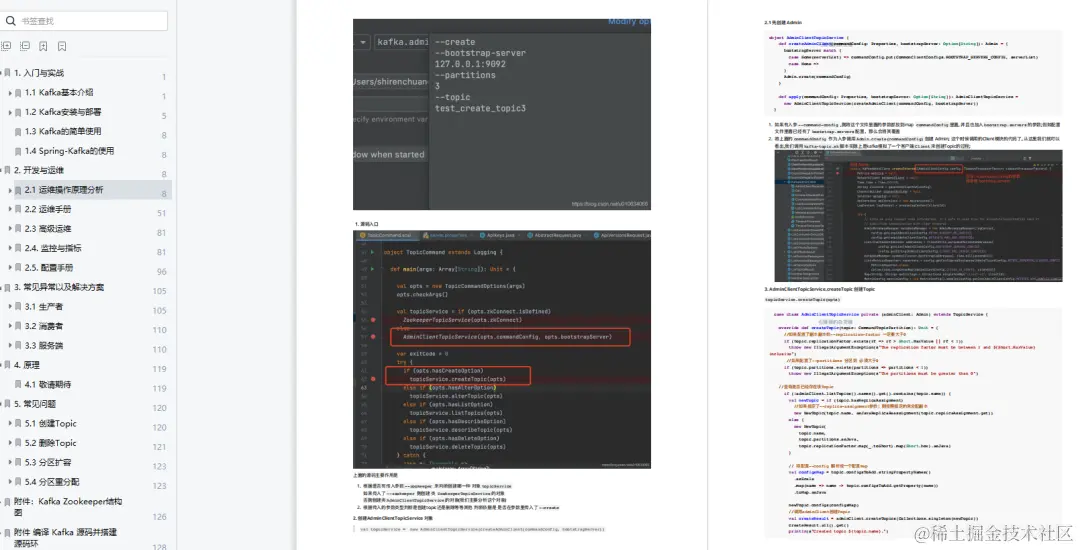Image resolution: width=1080 pixels, height=550 pixels.
Task: Open bookmark 1. 入门与实战
Action: tap(39, 73)
